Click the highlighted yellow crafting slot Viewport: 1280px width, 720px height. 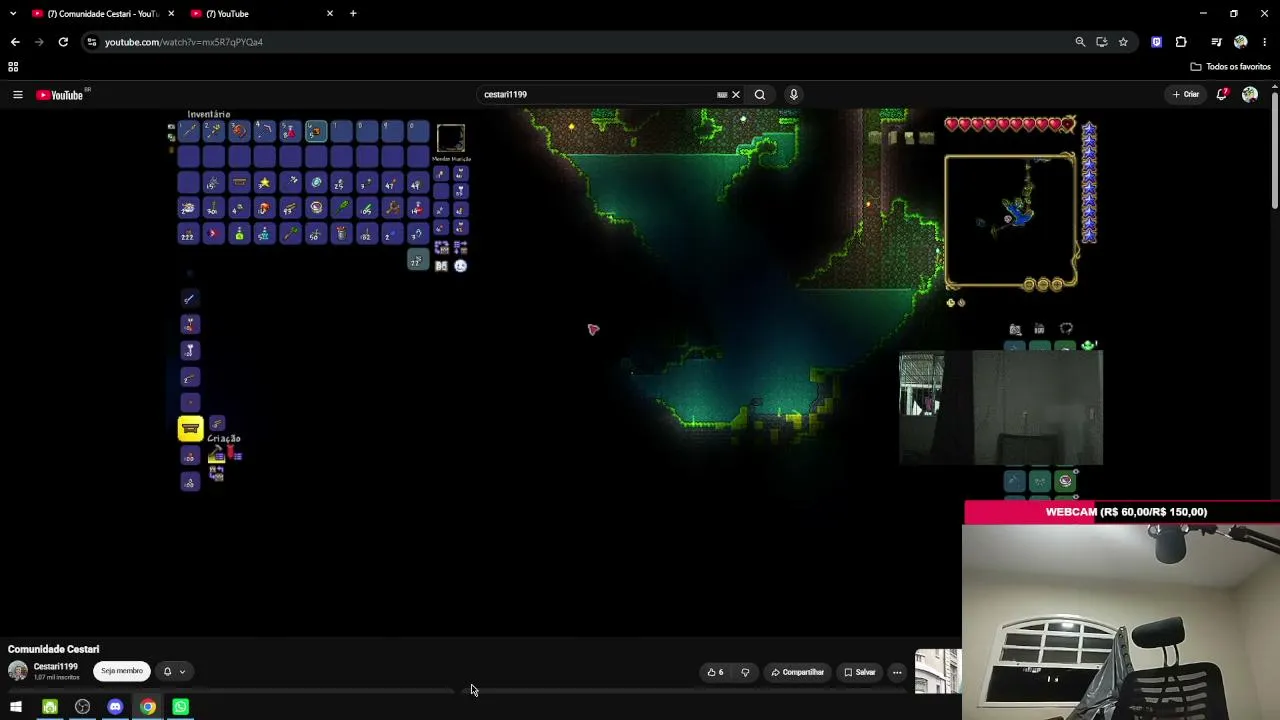pyautogui.click(x=190, y=429)
